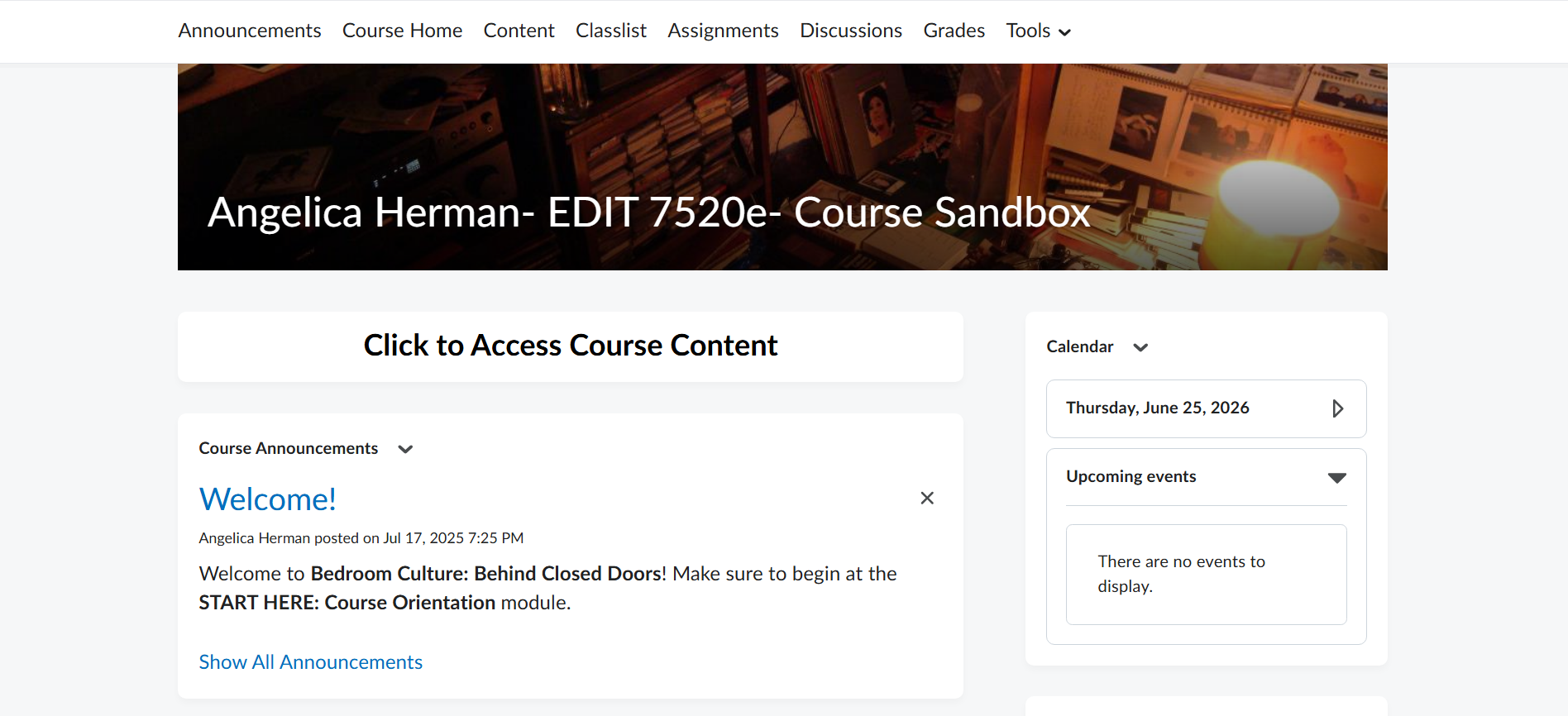Open the Course Announcements heading
Screen dimensions: 1568x716
click(x=289, y=448)
